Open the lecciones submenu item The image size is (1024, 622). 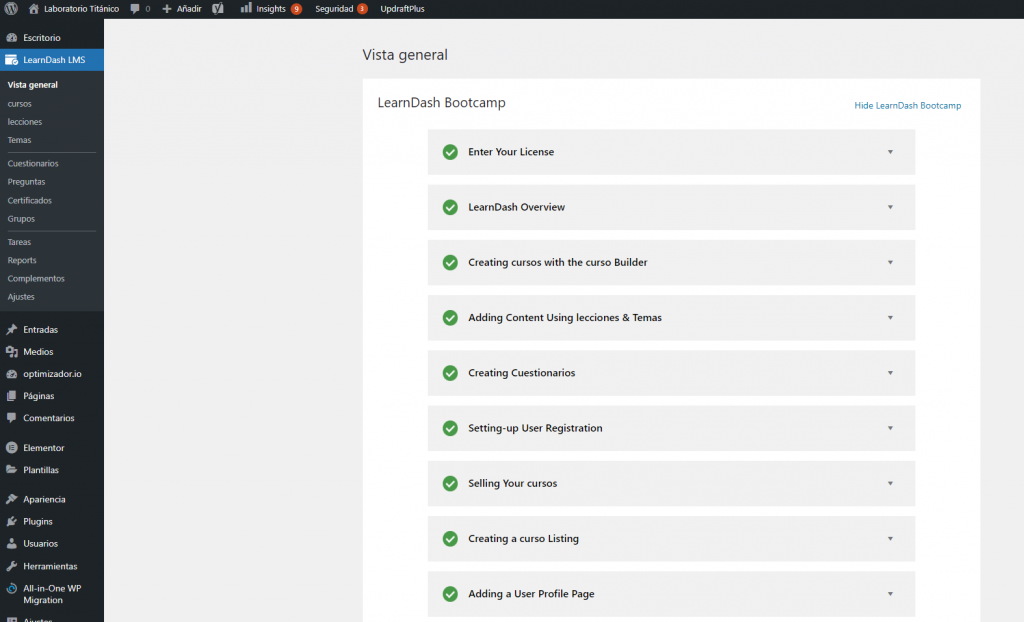tap(25, 122)
